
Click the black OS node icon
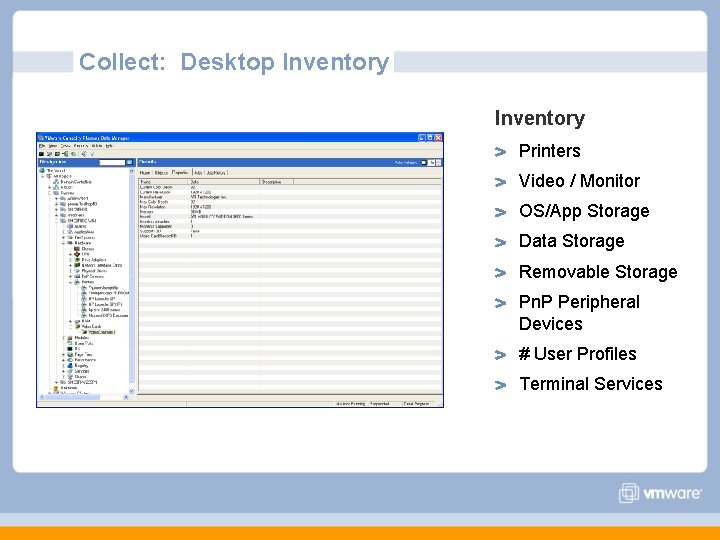(70, 349)
